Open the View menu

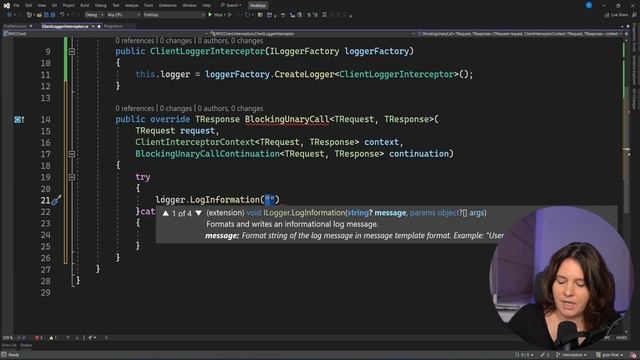pos(42,6)
